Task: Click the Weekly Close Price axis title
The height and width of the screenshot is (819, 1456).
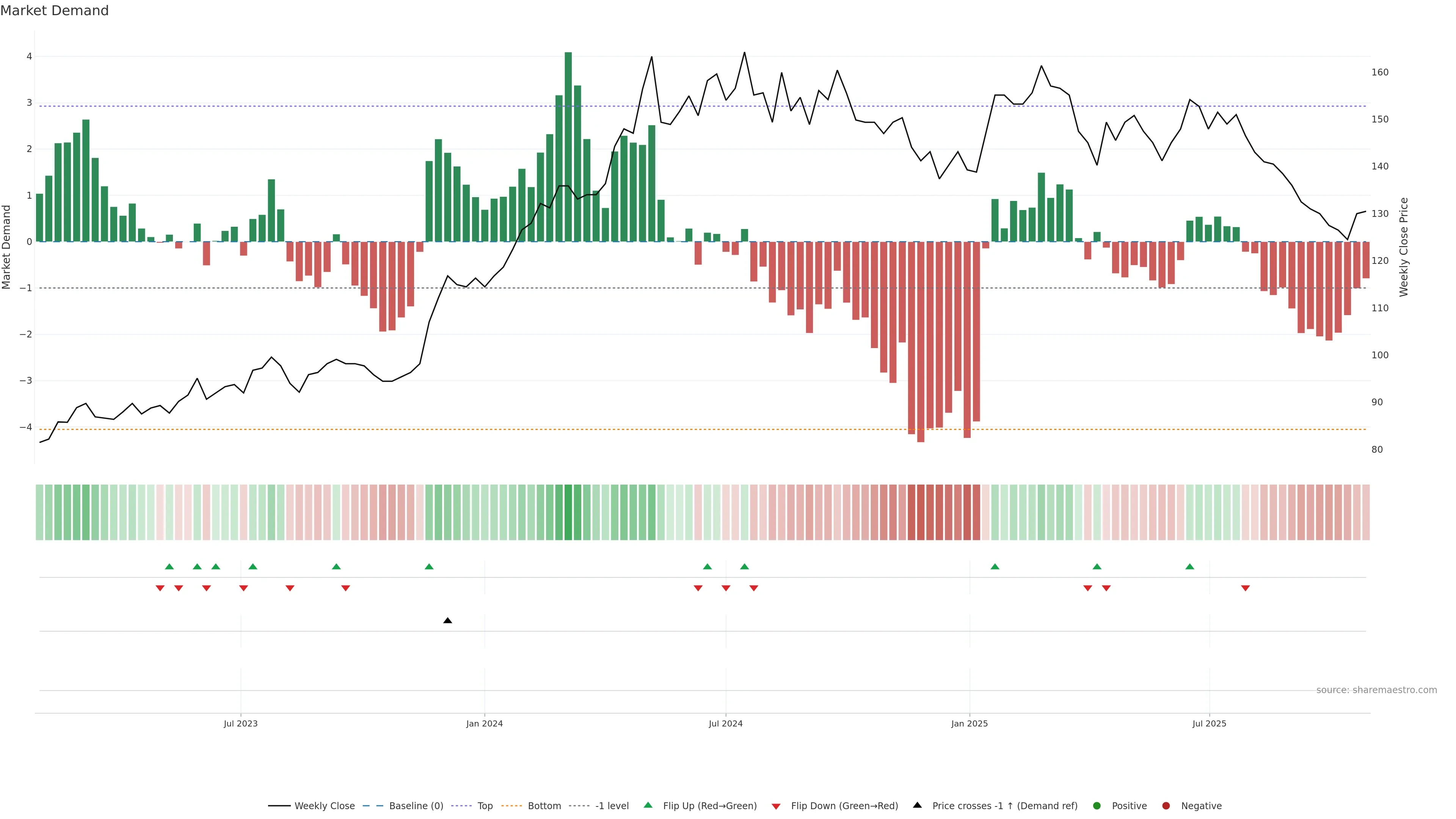Action: pyautogui.click(x=1404, y=247)
